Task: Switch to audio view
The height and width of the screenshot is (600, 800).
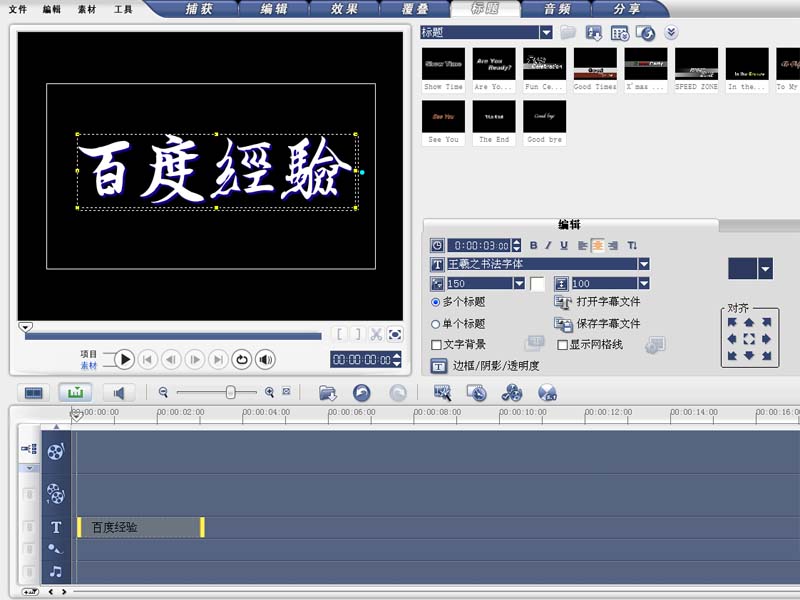Action: click(119, 393)
